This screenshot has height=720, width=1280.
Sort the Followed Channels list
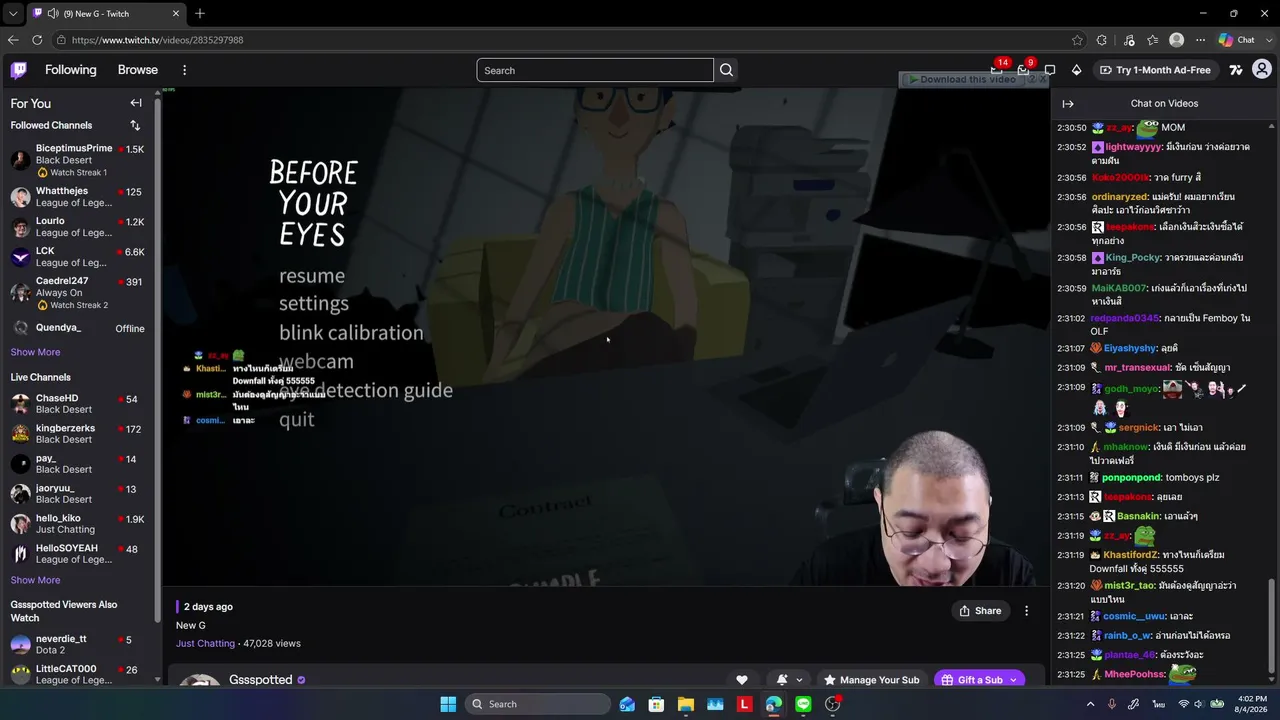135,125
